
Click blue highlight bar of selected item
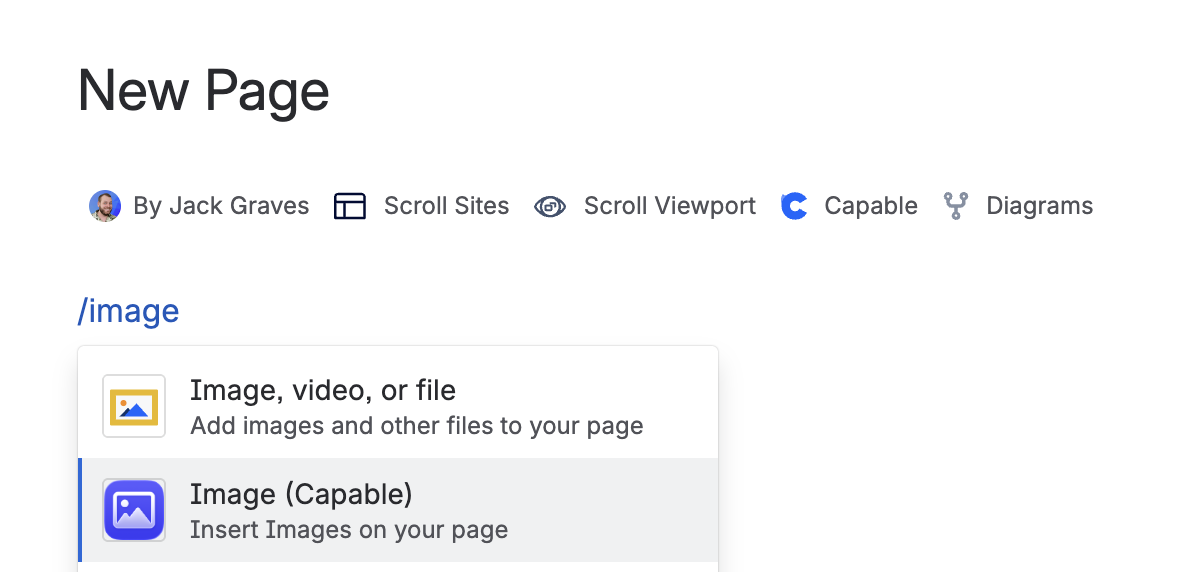click(x=80, y=510)
